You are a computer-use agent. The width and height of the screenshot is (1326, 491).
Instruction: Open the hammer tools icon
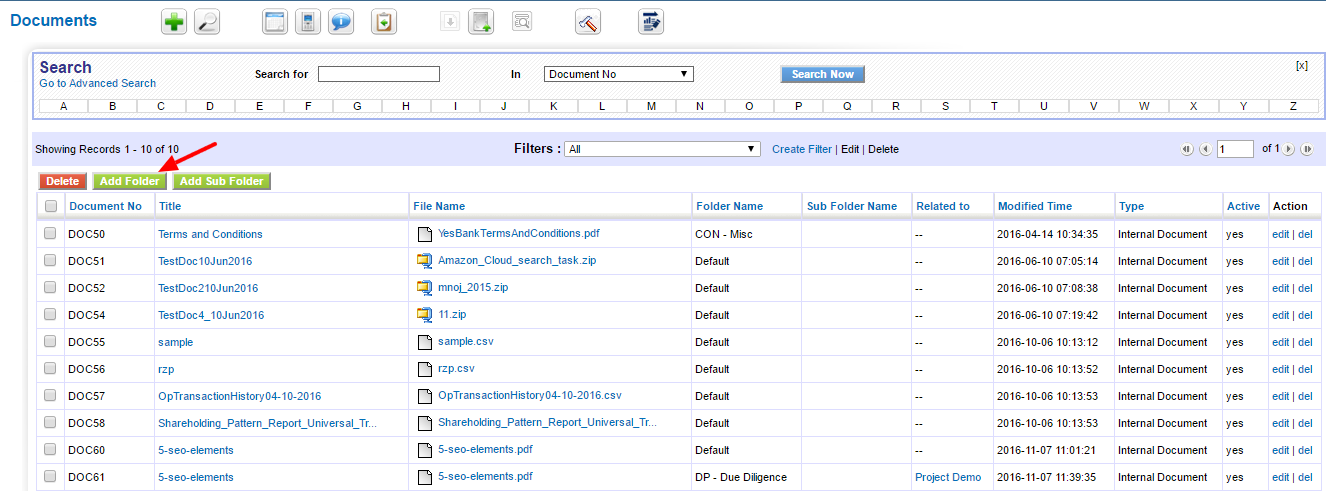(588, 22)
